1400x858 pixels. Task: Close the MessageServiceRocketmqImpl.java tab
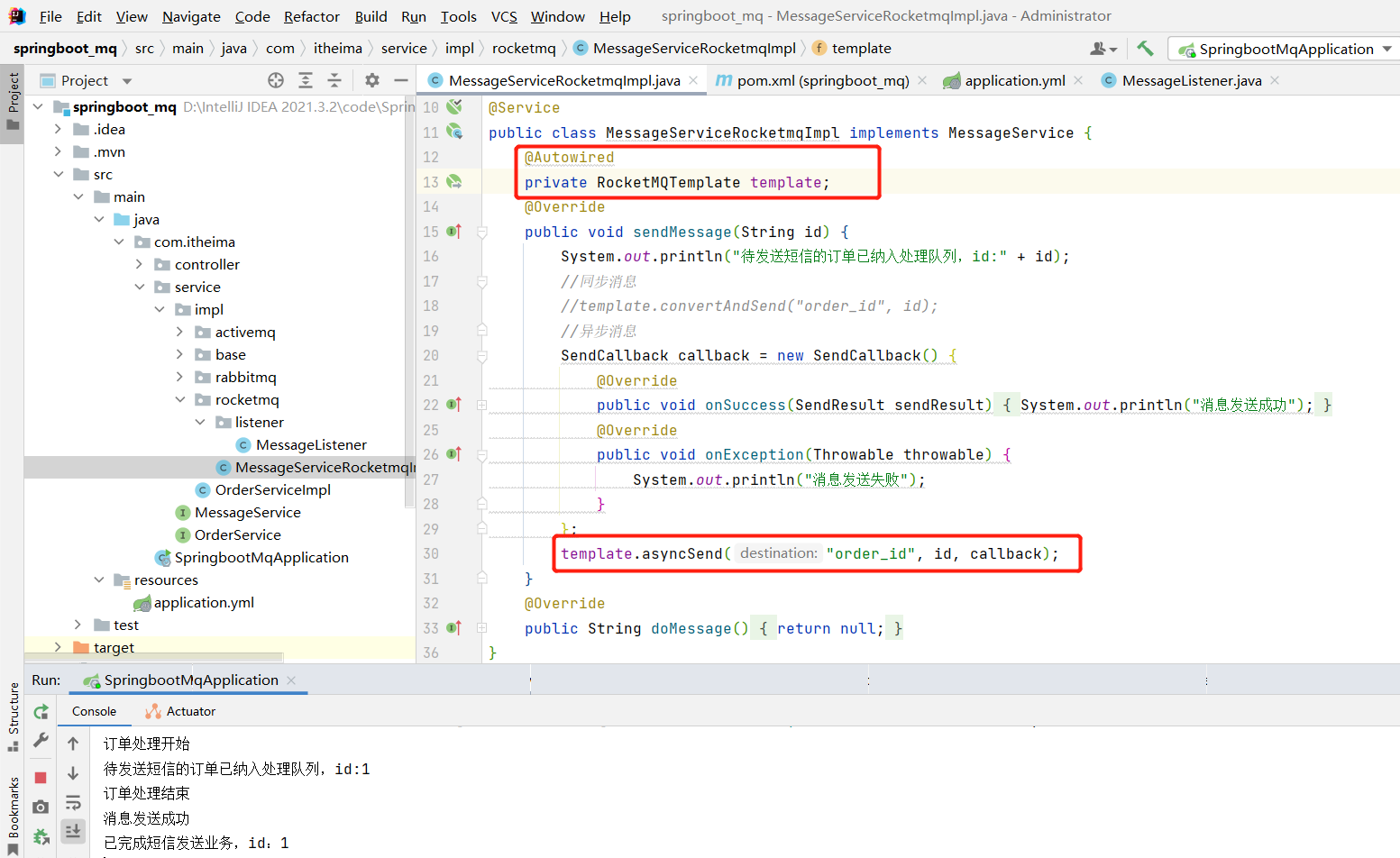693,80
